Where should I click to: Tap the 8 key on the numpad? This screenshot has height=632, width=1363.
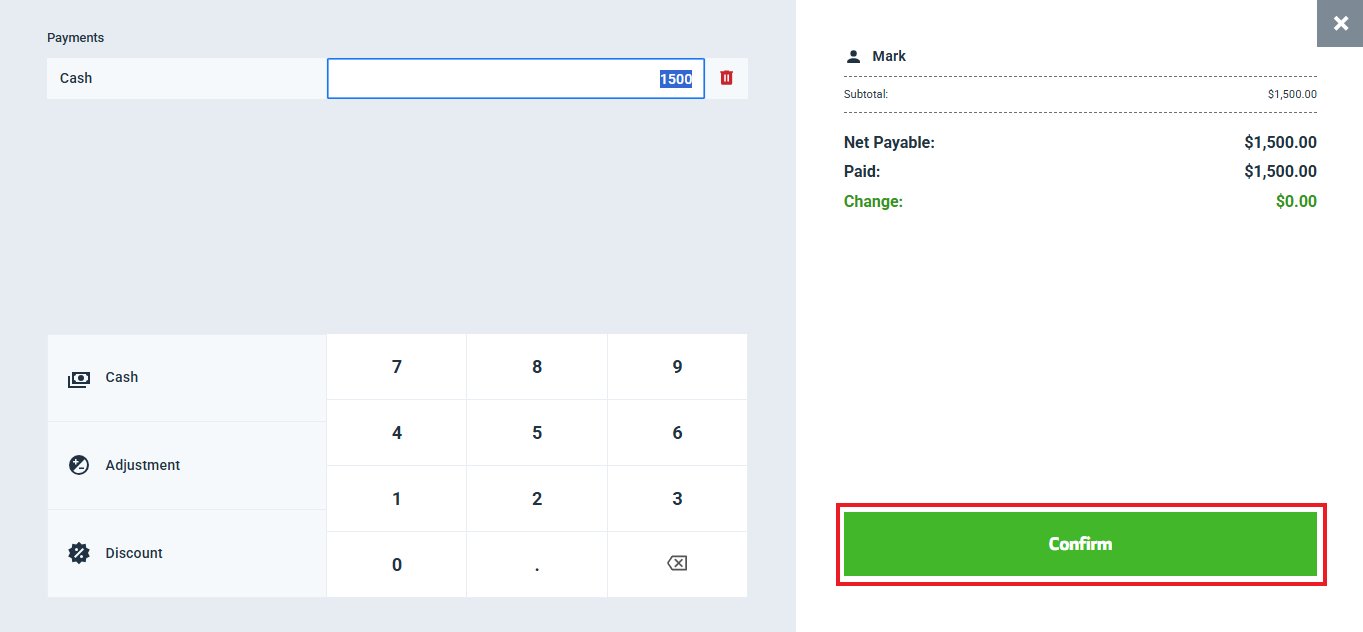(537, 367)
